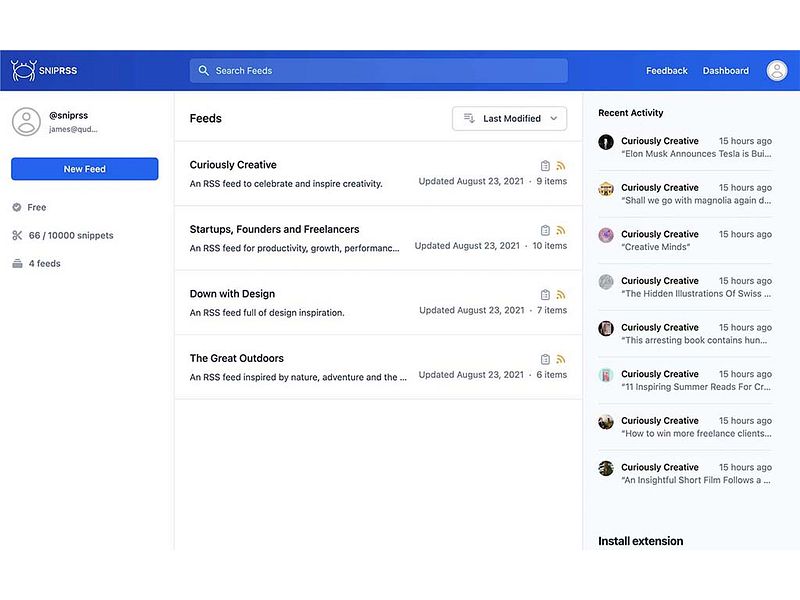Open activity thumbnail for Elon Musk Announces Tesla
The image size is (800, 600).
(x=606, y=142)
